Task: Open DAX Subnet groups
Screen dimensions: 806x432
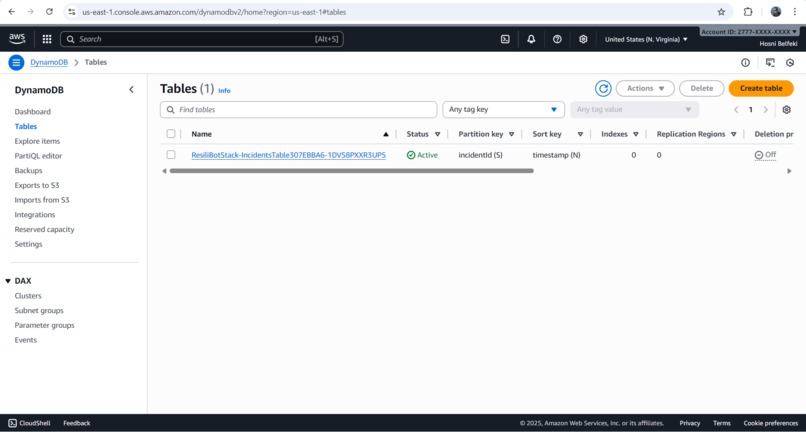Action: pos(39,311)
